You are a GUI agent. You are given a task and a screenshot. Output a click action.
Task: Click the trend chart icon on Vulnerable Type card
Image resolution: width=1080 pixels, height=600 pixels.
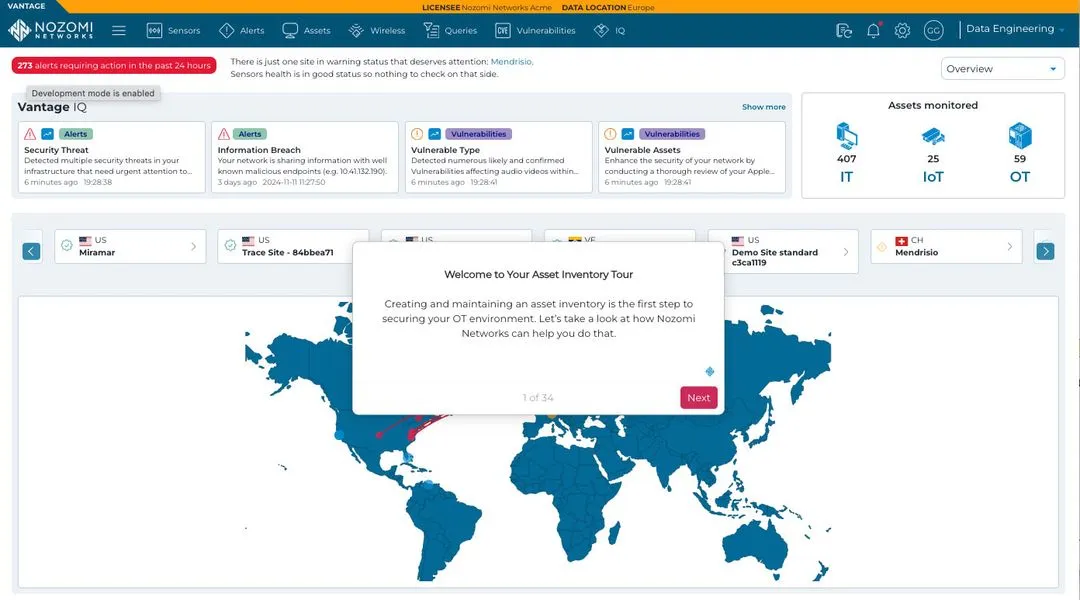[435, 134]
